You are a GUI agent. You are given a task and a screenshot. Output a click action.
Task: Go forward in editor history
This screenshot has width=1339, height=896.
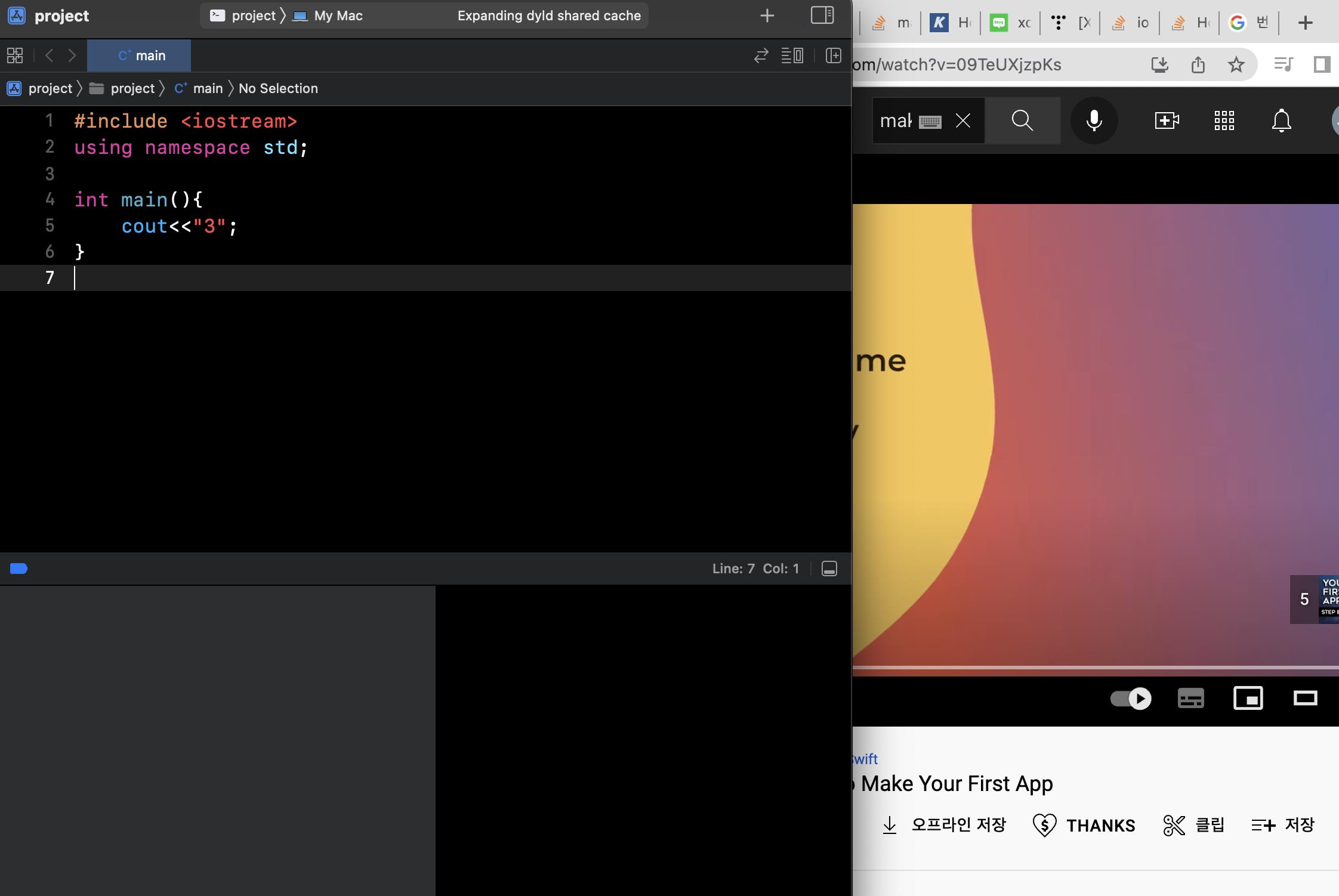tap(72, 55)
